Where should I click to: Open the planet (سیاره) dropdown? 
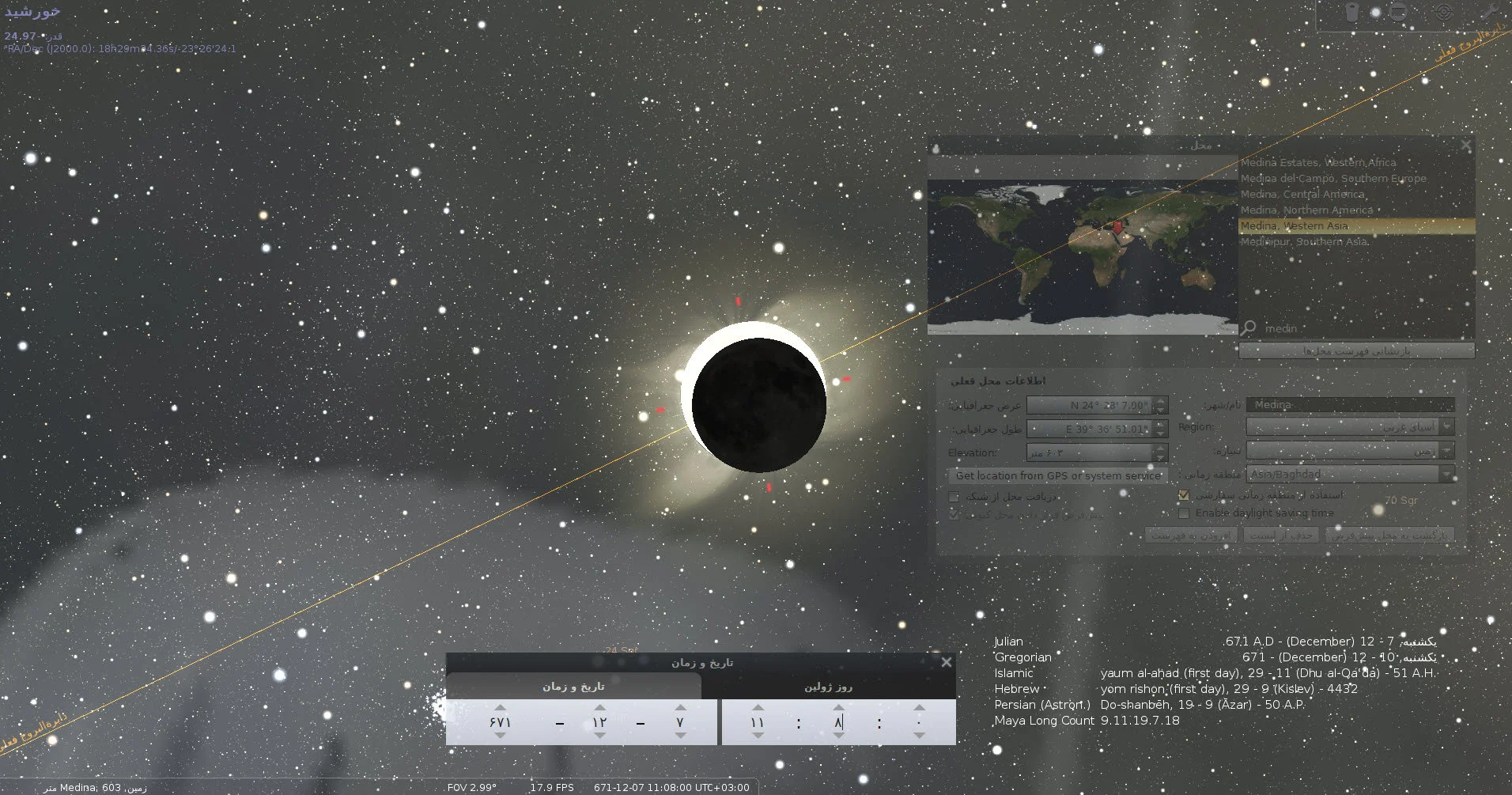tap(1350, 451)
